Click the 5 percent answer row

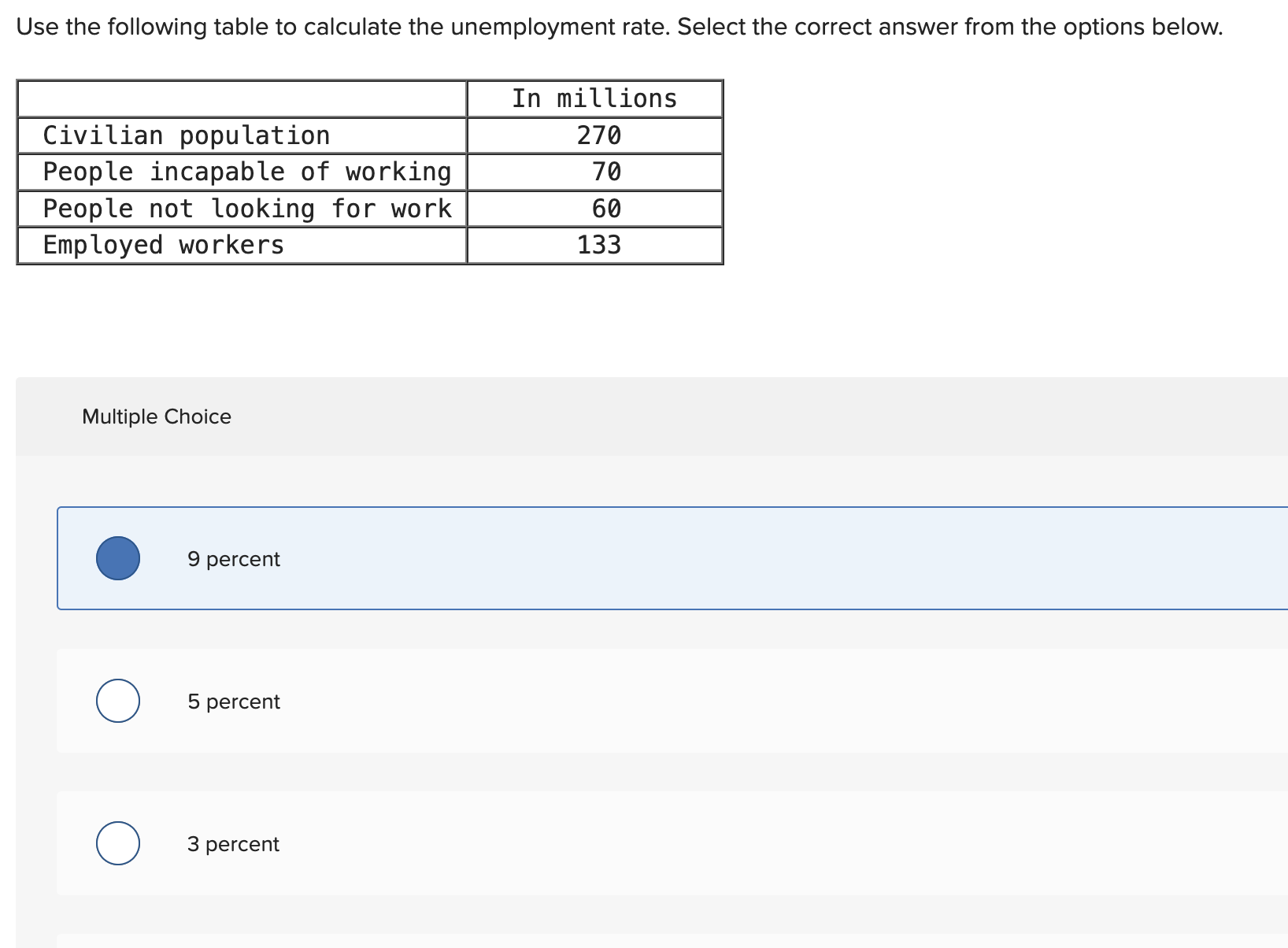tap(551, 701)
